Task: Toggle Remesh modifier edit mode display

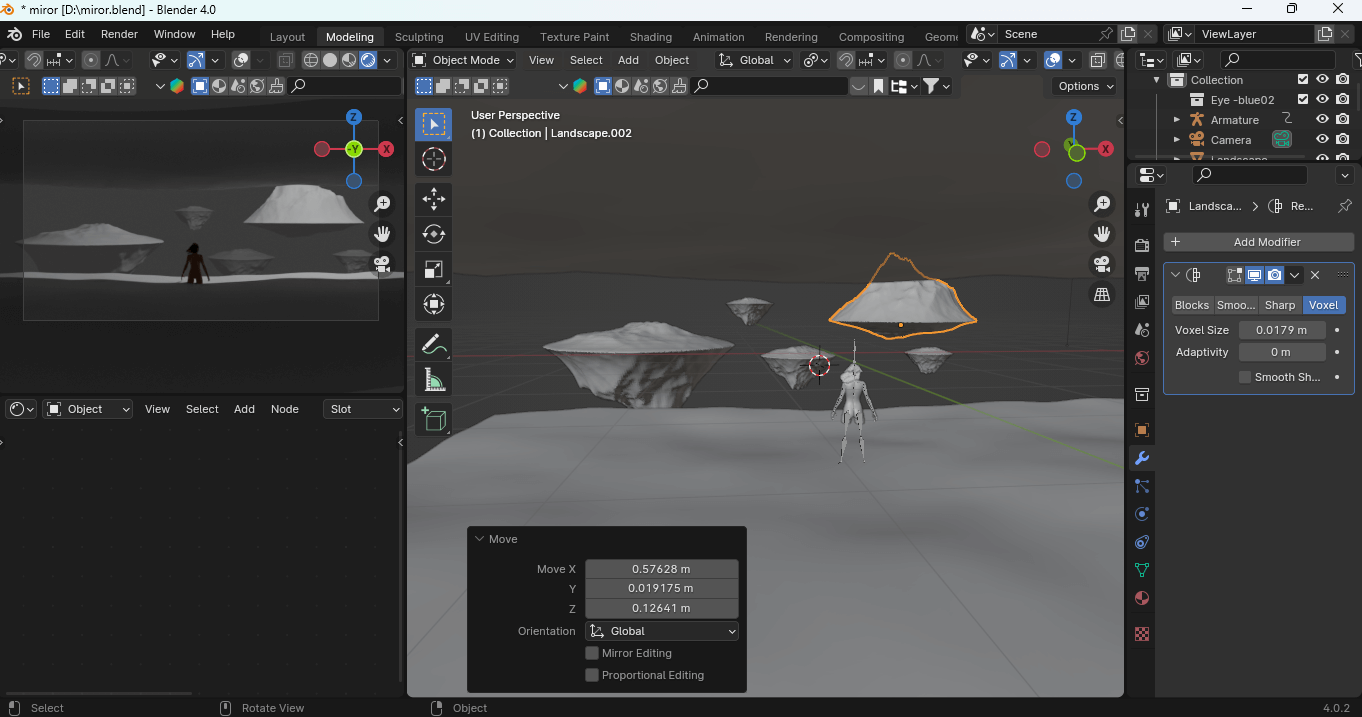Action: (x=1235, y=275)
